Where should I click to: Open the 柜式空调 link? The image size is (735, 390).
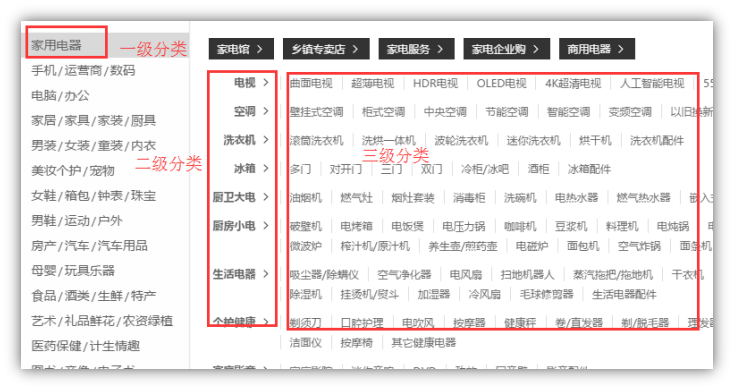click(383, 112)
